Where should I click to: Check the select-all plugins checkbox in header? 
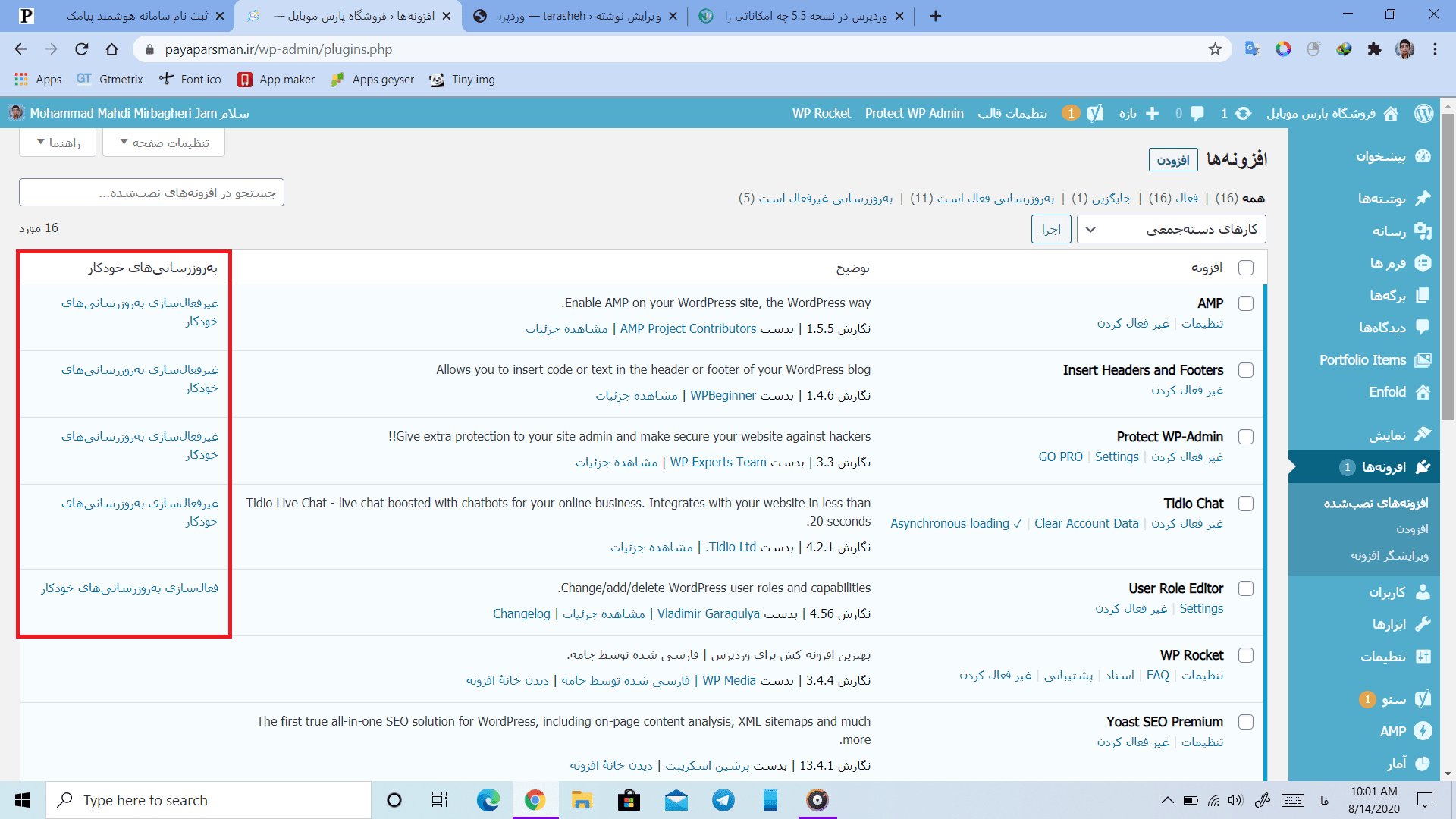1245,268
